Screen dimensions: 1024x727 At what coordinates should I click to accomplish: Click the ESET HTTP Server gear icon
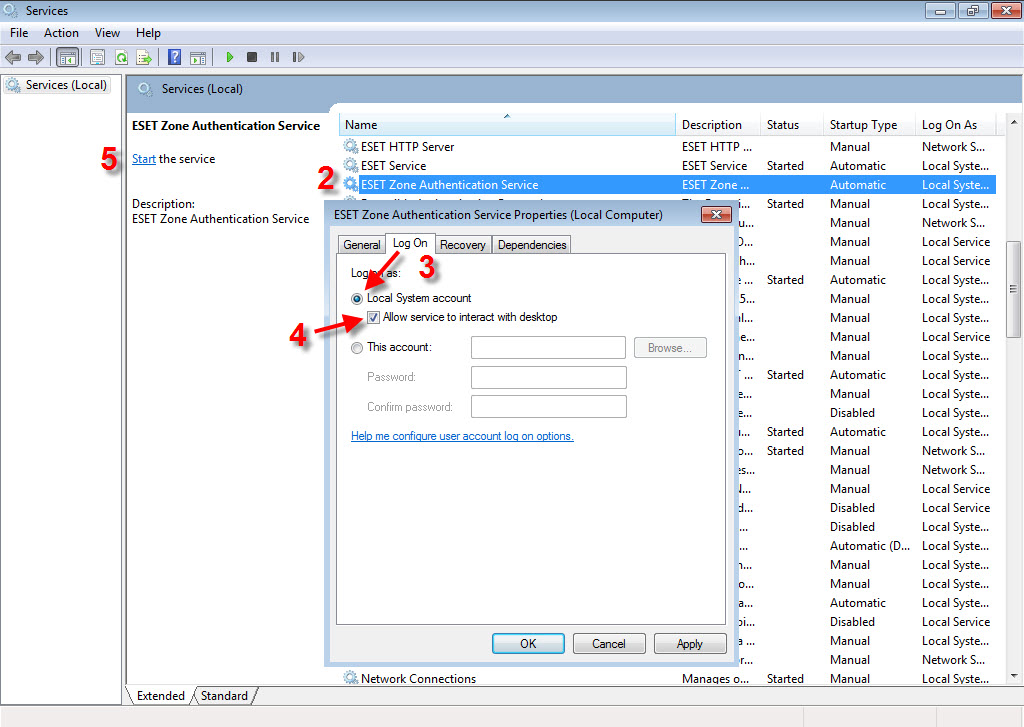pos(351,146)
